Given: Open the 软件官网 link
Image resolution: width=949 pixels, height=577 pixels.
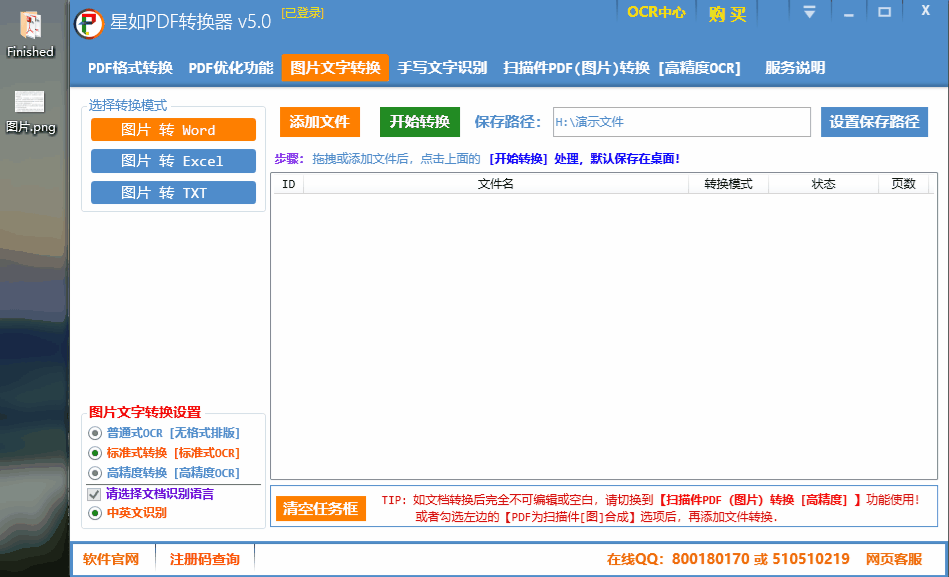Looking at the screenshot, I should click(x=111, y=559).
